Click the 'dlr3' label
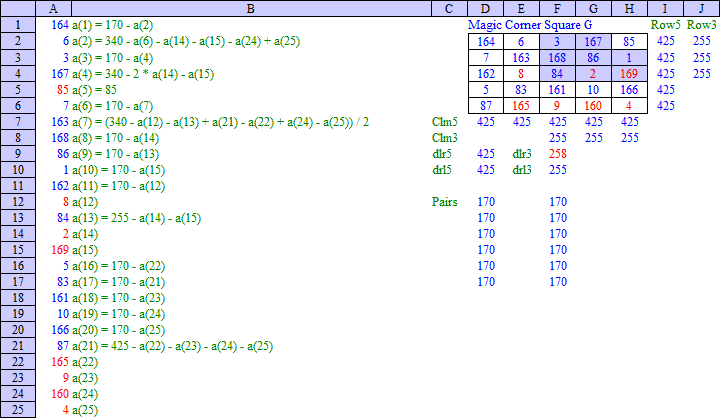Image resolution: width=721 pixels, height=419 pixels. pyautogui.click(x=522, y=154)
